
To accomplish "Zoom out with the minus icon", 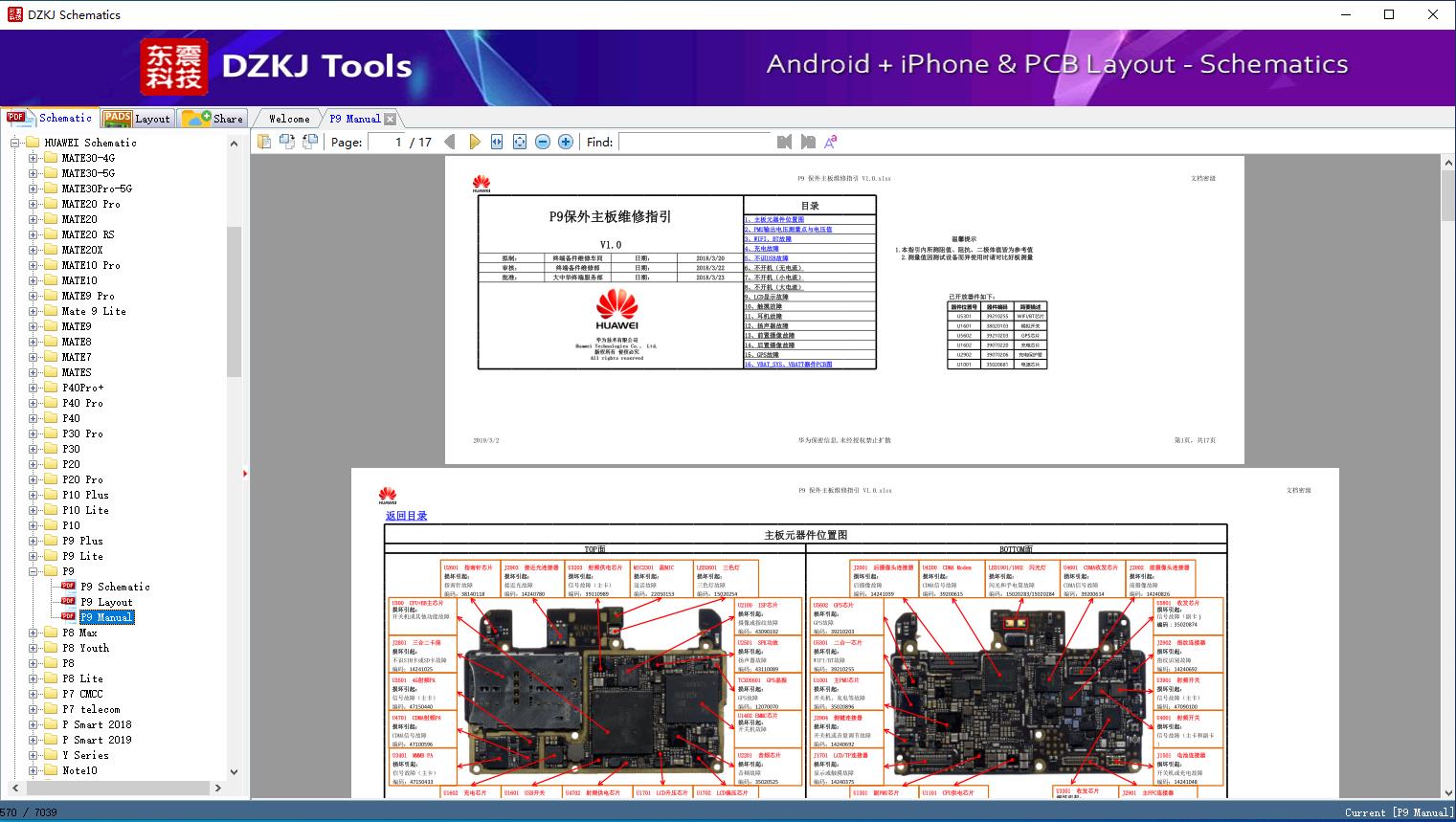I will coord(543,142).
